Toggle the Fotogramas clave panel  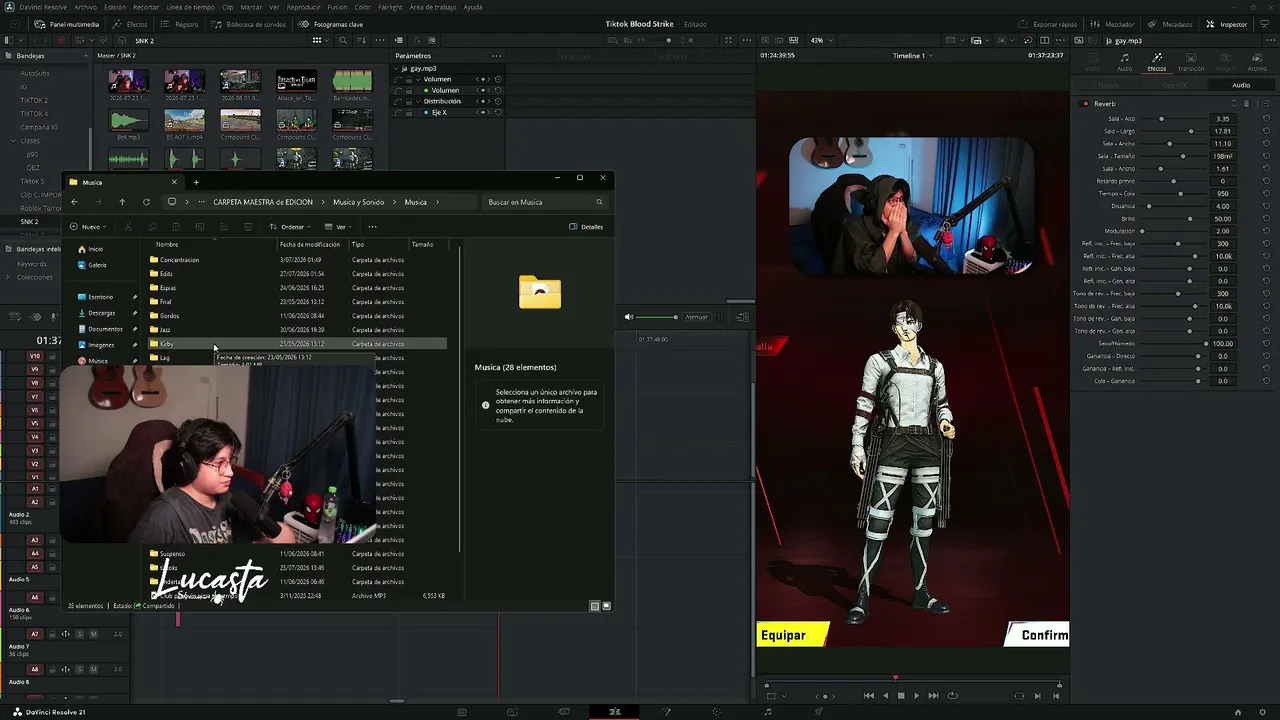(332, 24)
